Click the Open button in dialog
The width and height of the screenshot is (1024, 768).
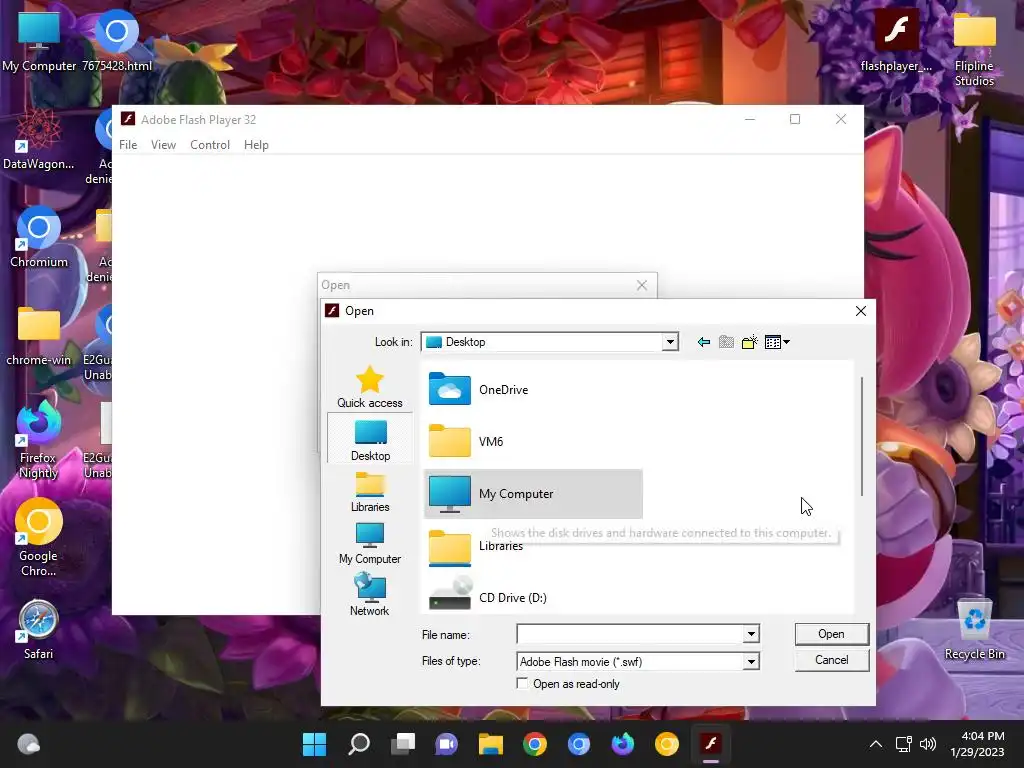point(831,634)
